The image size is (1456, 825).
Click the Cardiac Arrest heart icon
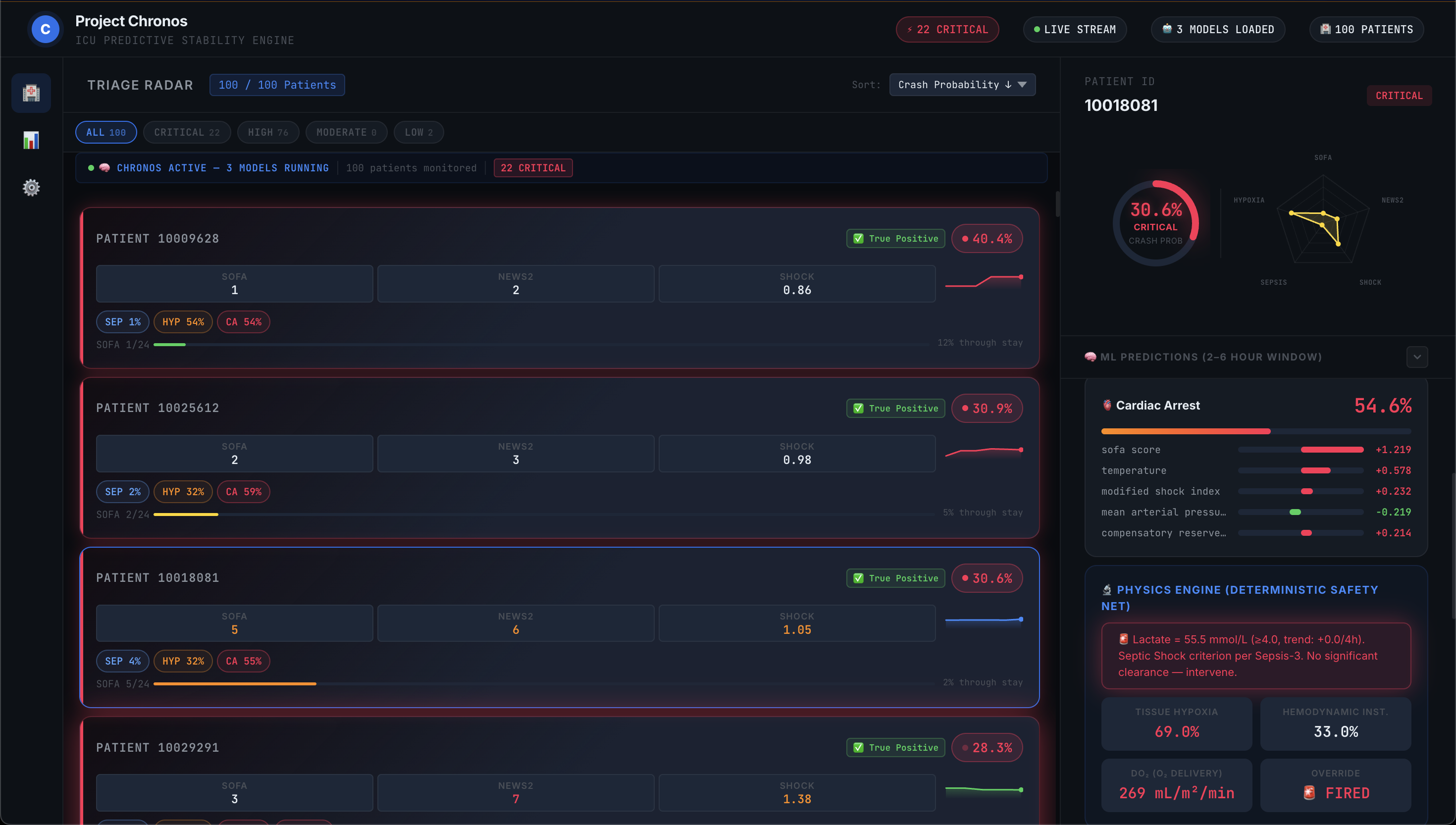coord(1106,405)
